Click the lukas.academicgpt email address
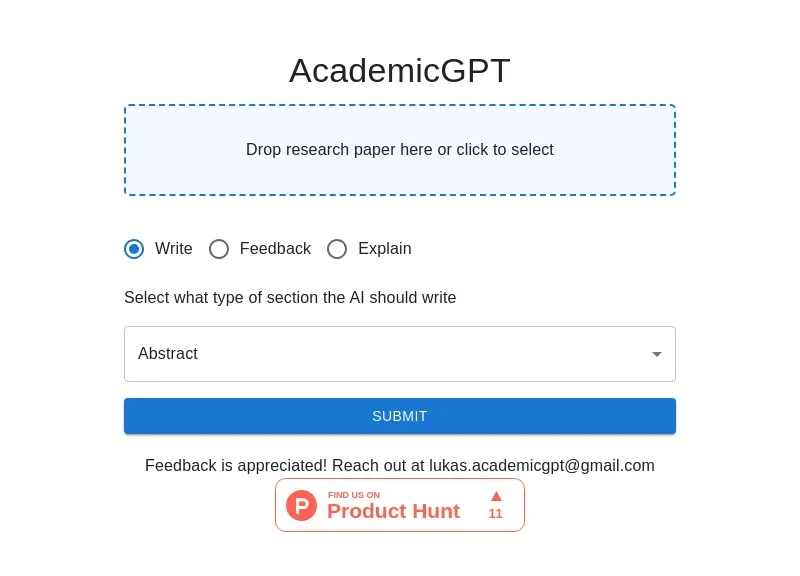The height and width of the screenshot is (576, 800). tap(543, 465)
